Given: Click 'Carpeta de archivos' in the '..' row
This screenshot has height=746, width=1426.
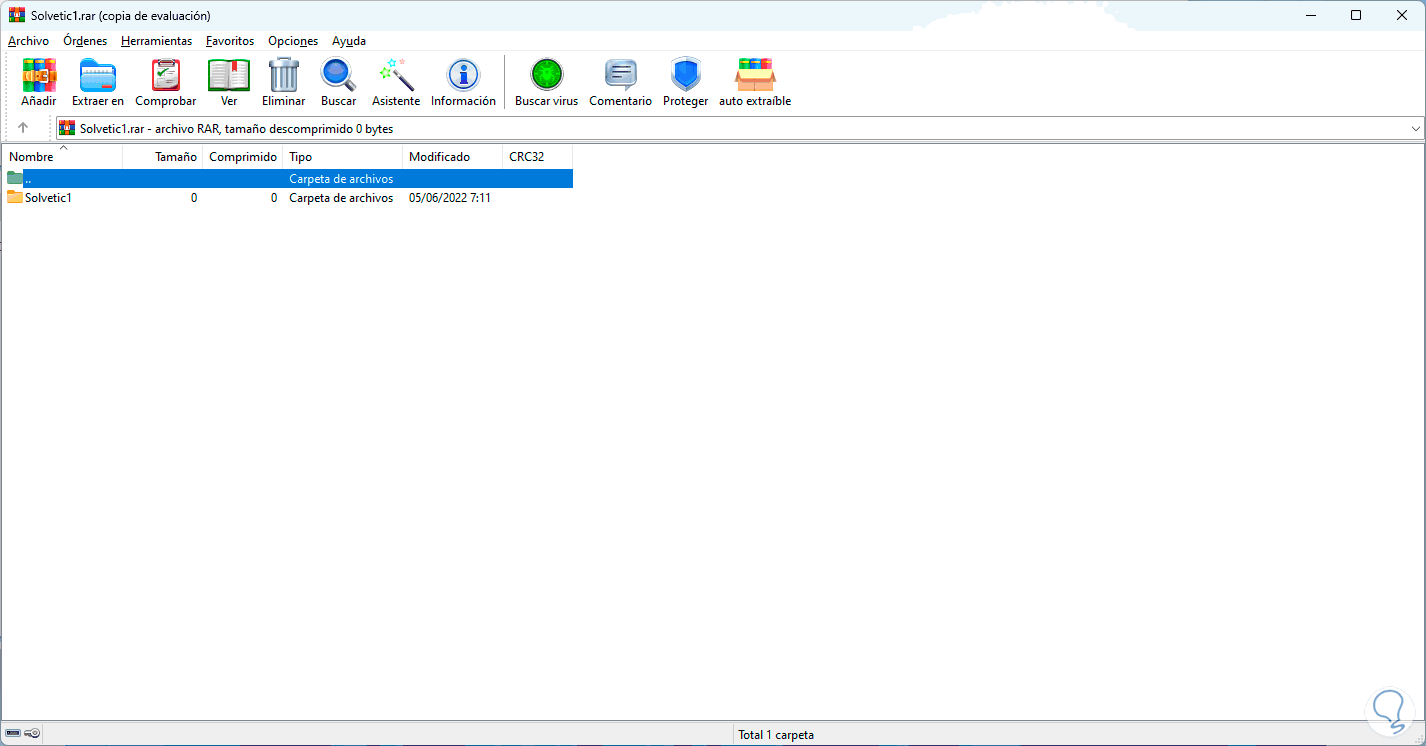Looking at the screenshot, I should pos(341,179).
